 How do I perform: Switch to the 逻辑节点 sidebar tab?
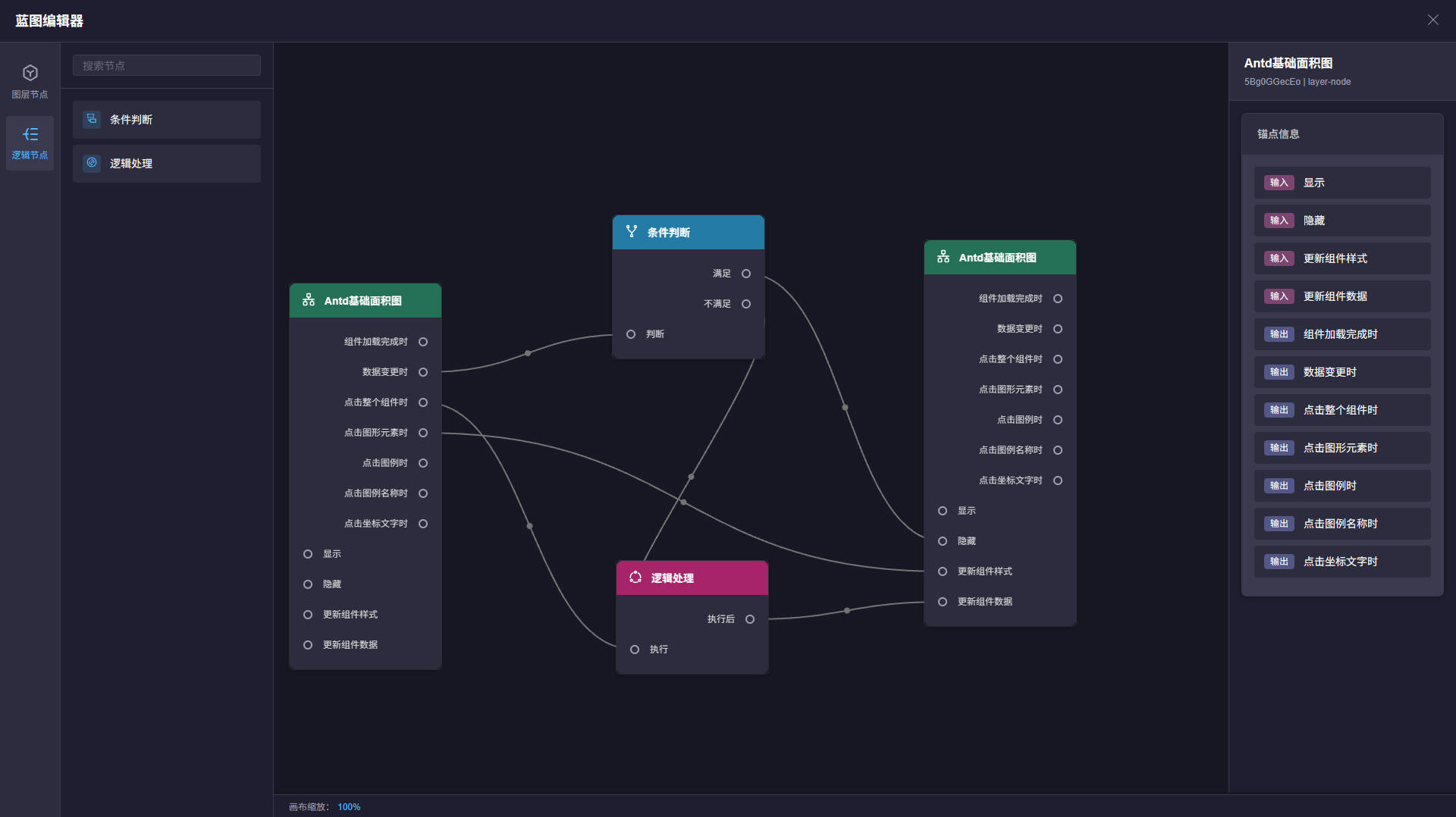pyautogui.click(x=30, y=142)
